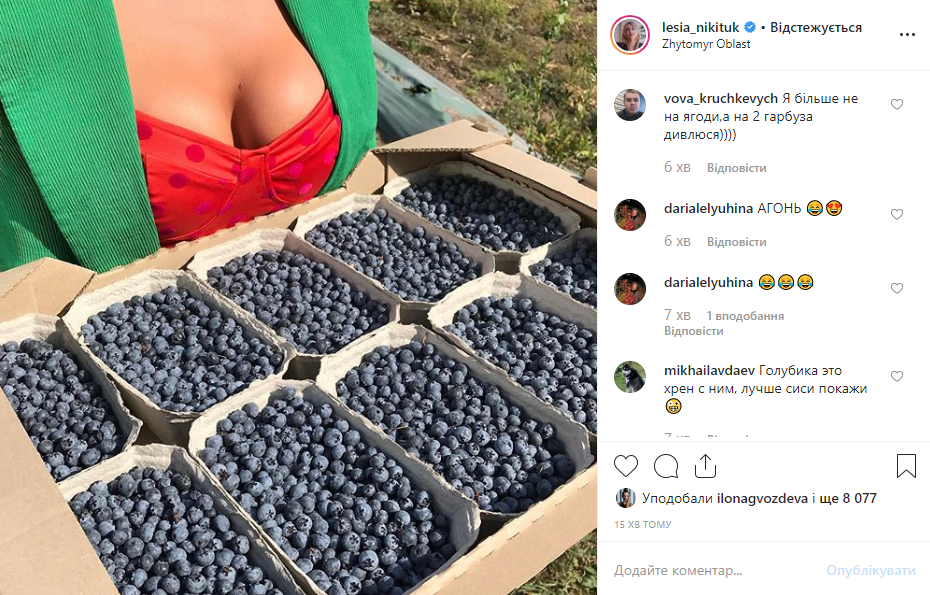Click the Опублікувати post button
Screen dimensions: 930x595
coord(871,571)
